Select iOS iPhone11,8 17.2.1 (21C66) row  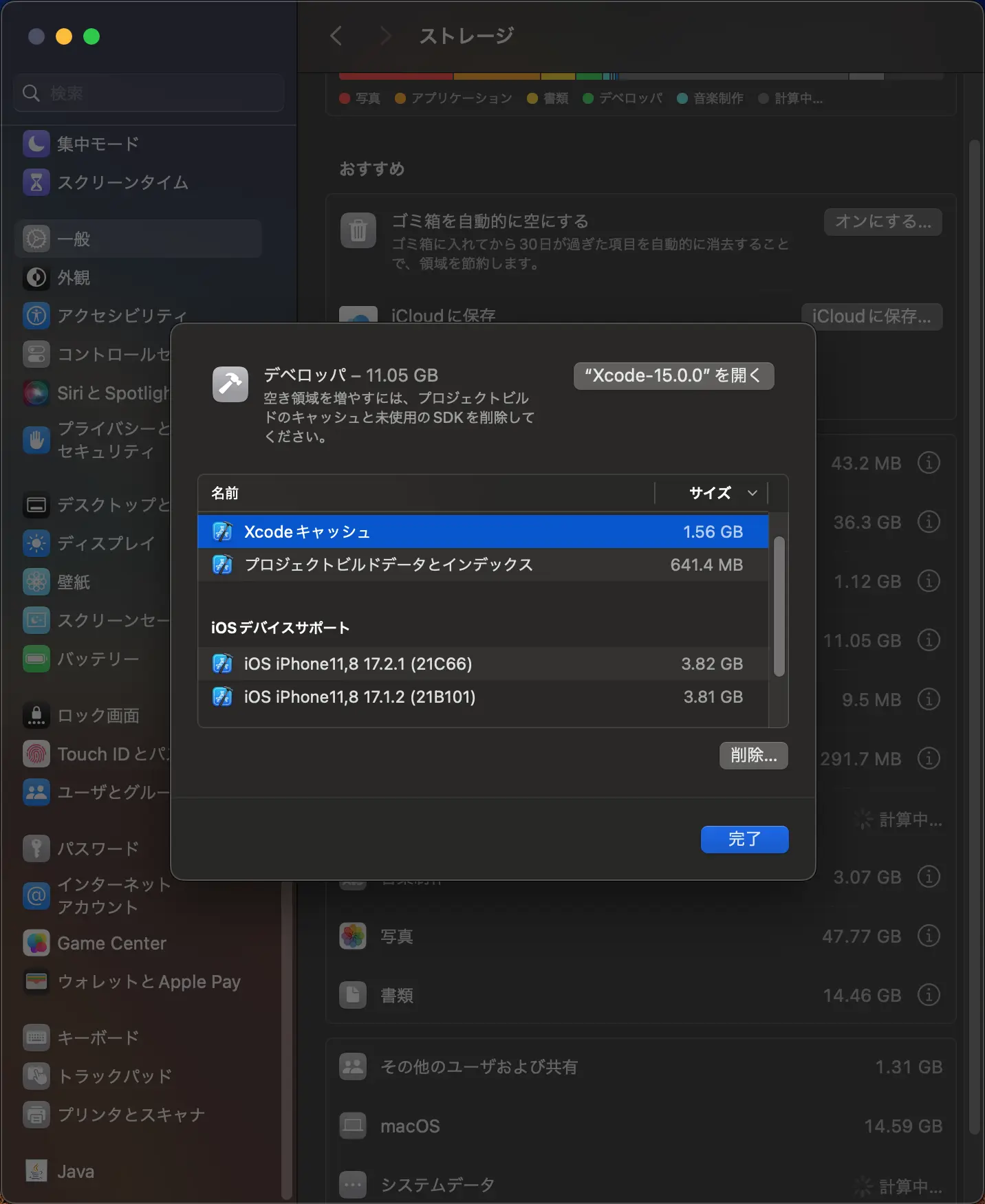483,664
